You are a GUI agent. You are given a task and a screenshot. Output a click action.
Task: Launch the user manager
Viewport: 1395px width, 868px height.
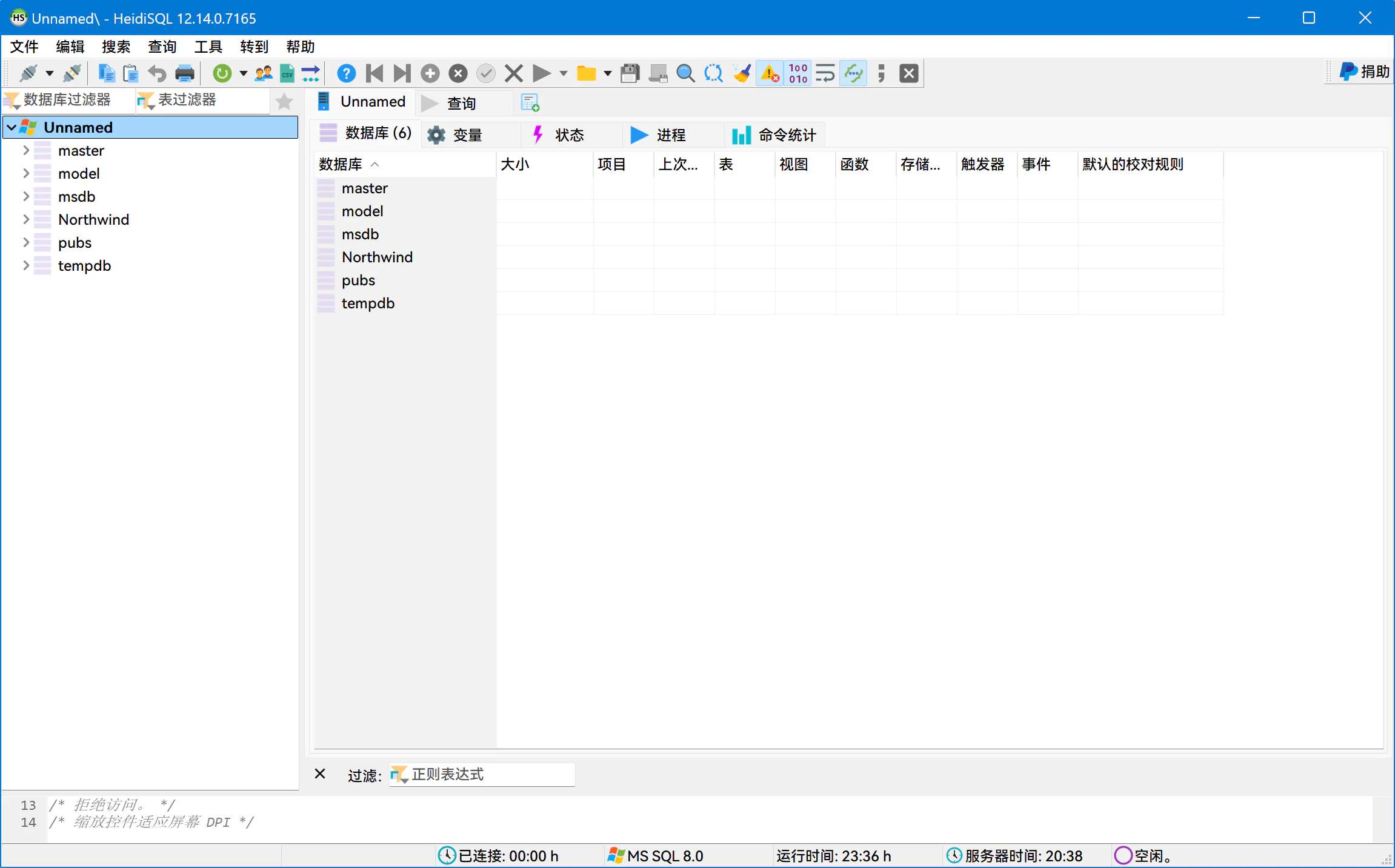pos(263,73)
